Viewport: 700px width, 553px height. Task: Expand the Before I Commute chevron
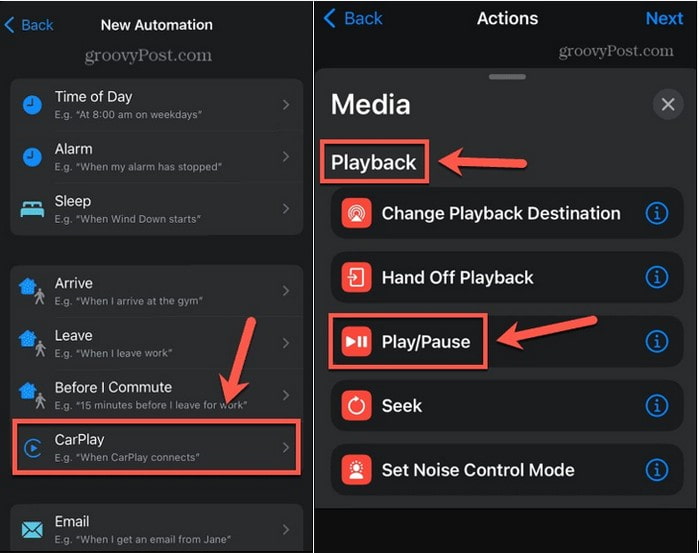tap(286, 395)
